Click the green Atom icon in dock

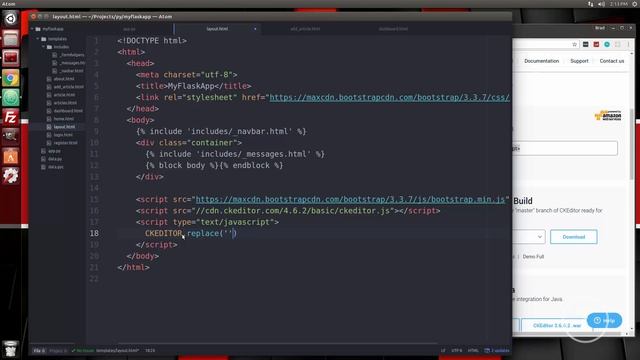(x=11, y=98)
